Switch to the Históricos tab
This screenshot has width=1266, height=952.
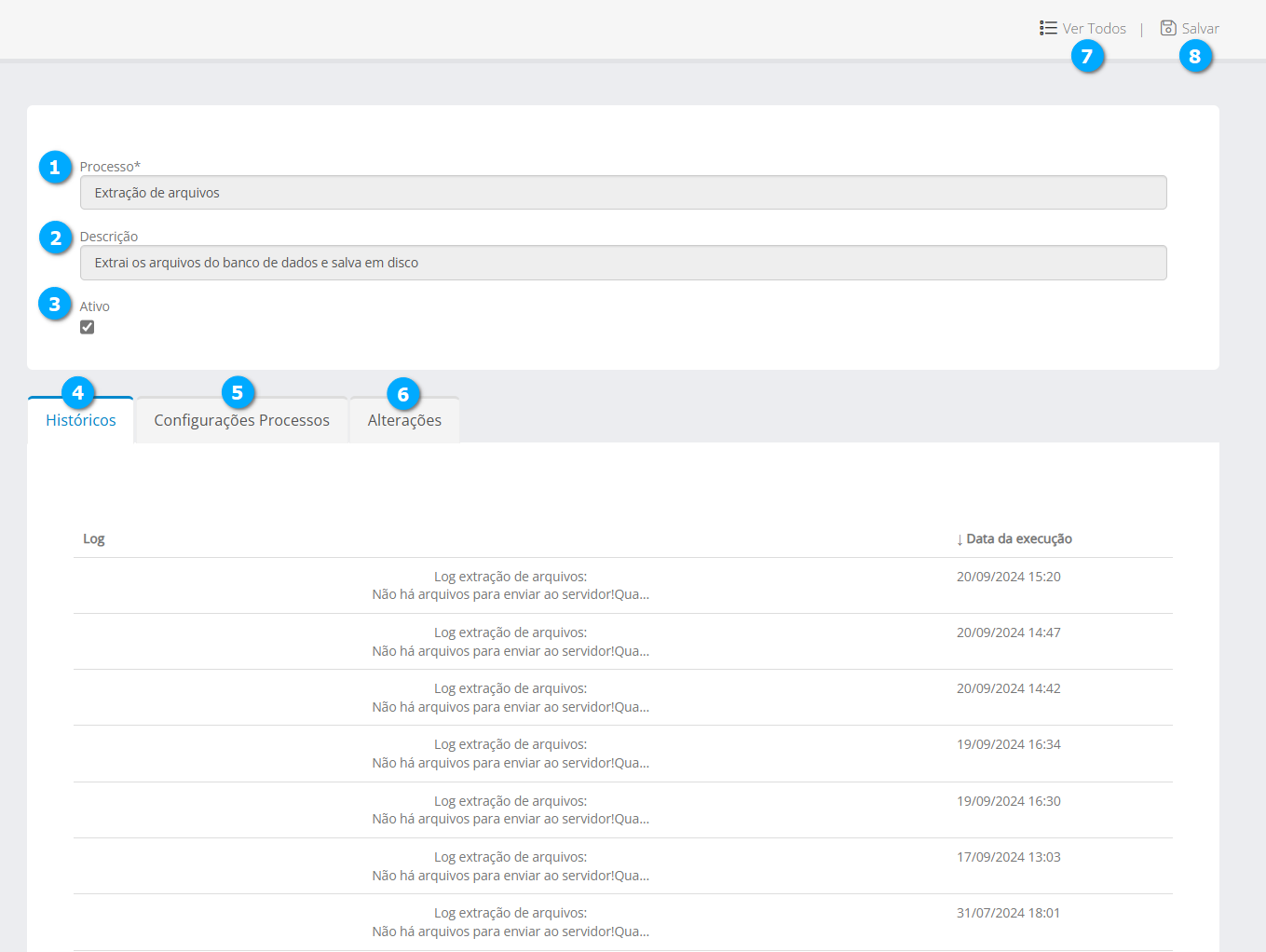pyautogui.click(x=81, y=420)
